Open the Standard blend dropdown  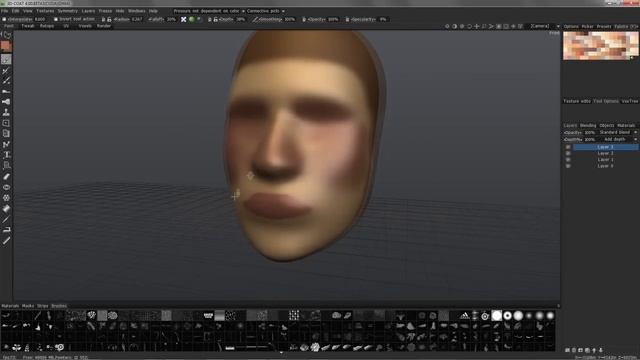(x=618, y=133)
